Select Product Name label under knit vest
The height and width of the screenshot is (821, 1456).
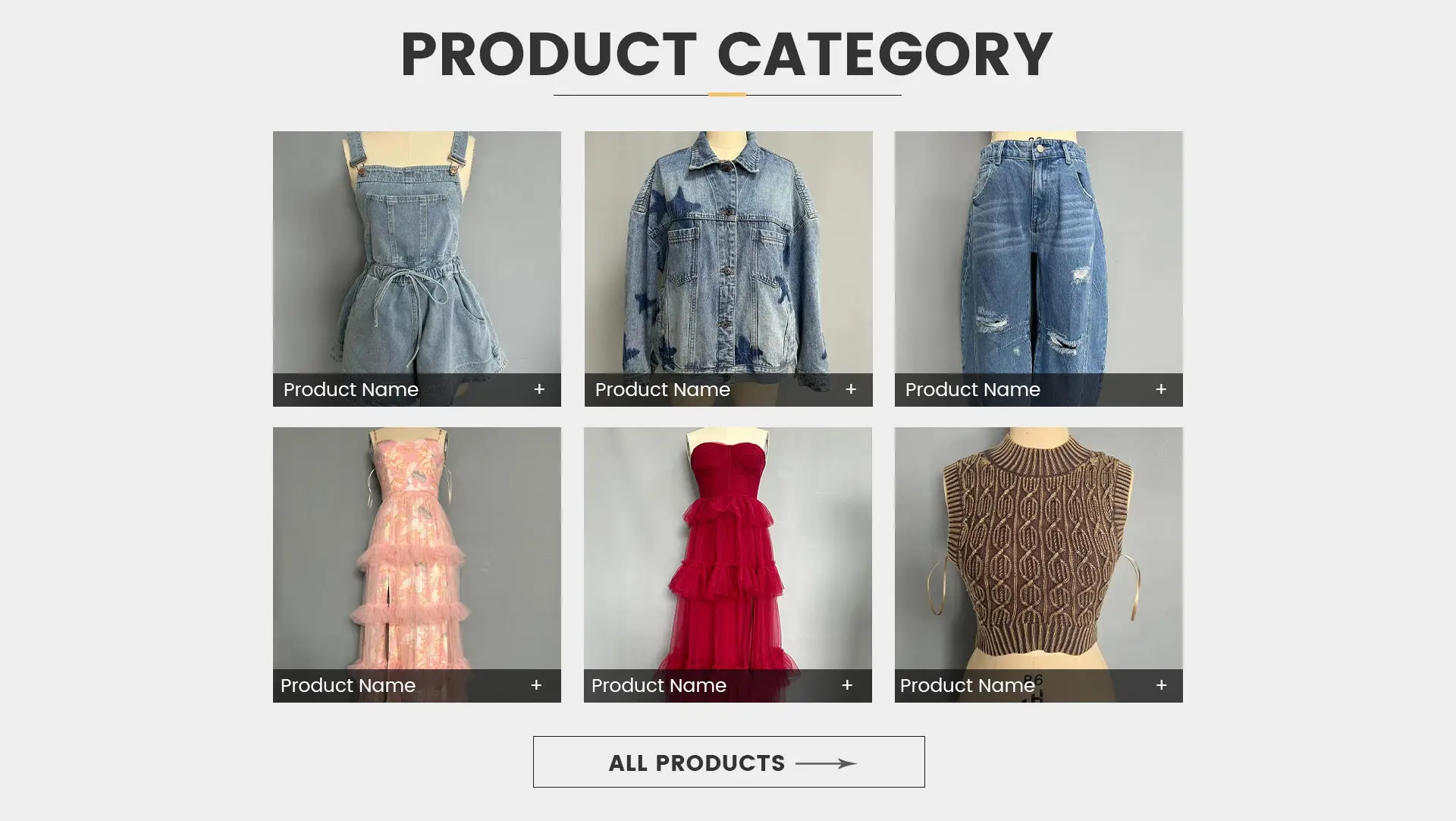click(x=967, y=685)
